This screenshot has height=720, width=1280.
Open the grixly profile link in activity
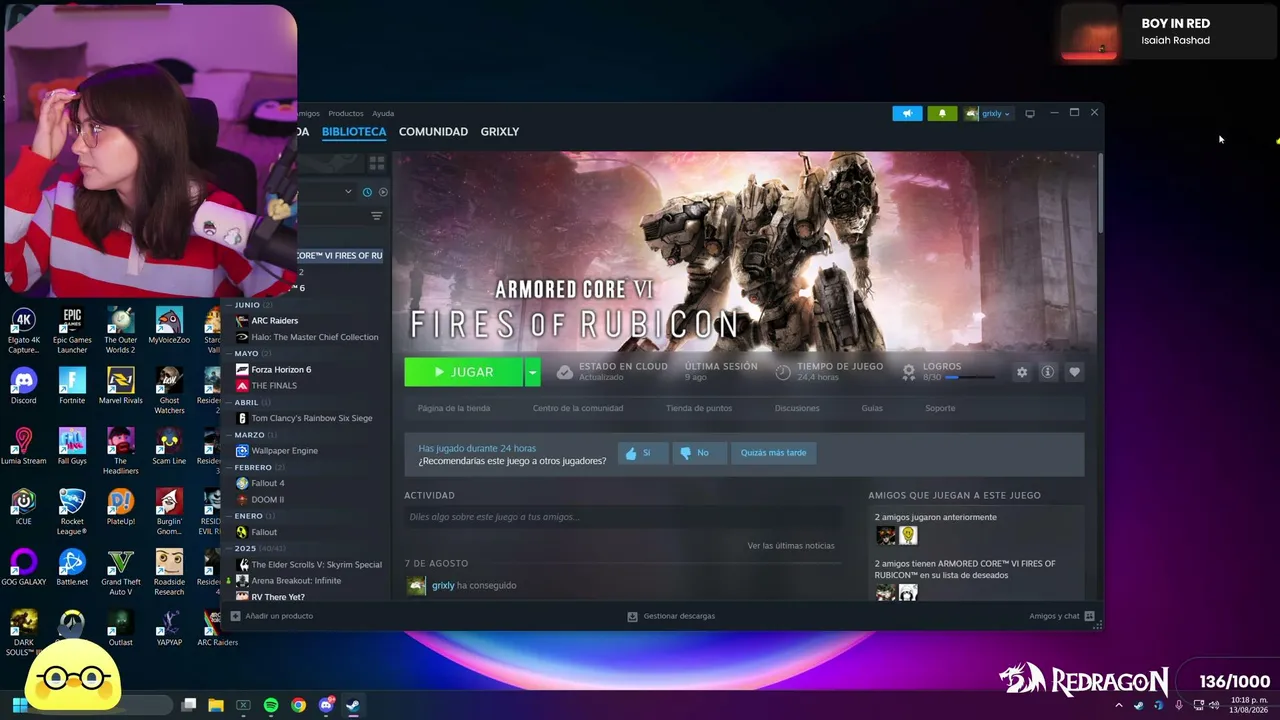click(443, 586)
